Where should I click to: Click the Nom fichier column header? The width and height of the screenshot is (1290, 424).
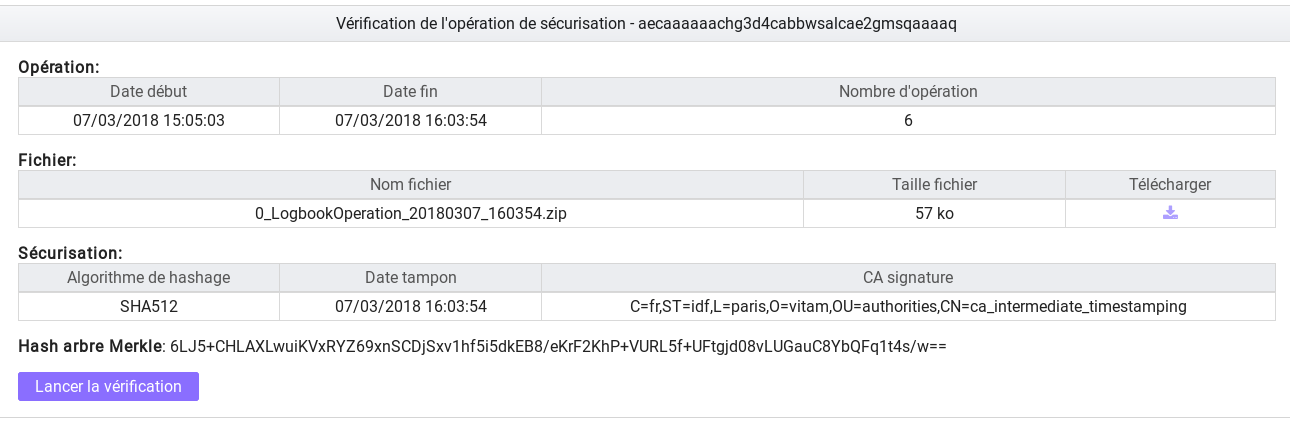coord(411,184)
